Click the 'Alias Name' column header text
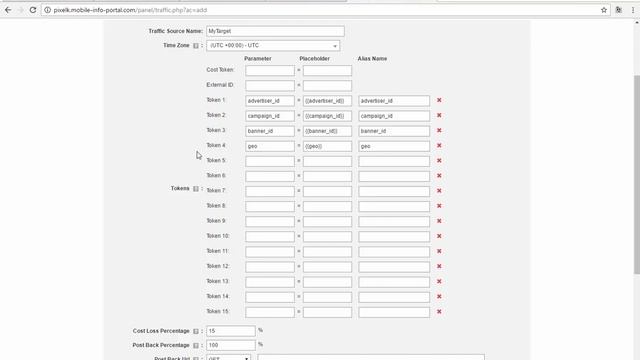This screenshot has height=360, width=640. (x=372, y=59)
